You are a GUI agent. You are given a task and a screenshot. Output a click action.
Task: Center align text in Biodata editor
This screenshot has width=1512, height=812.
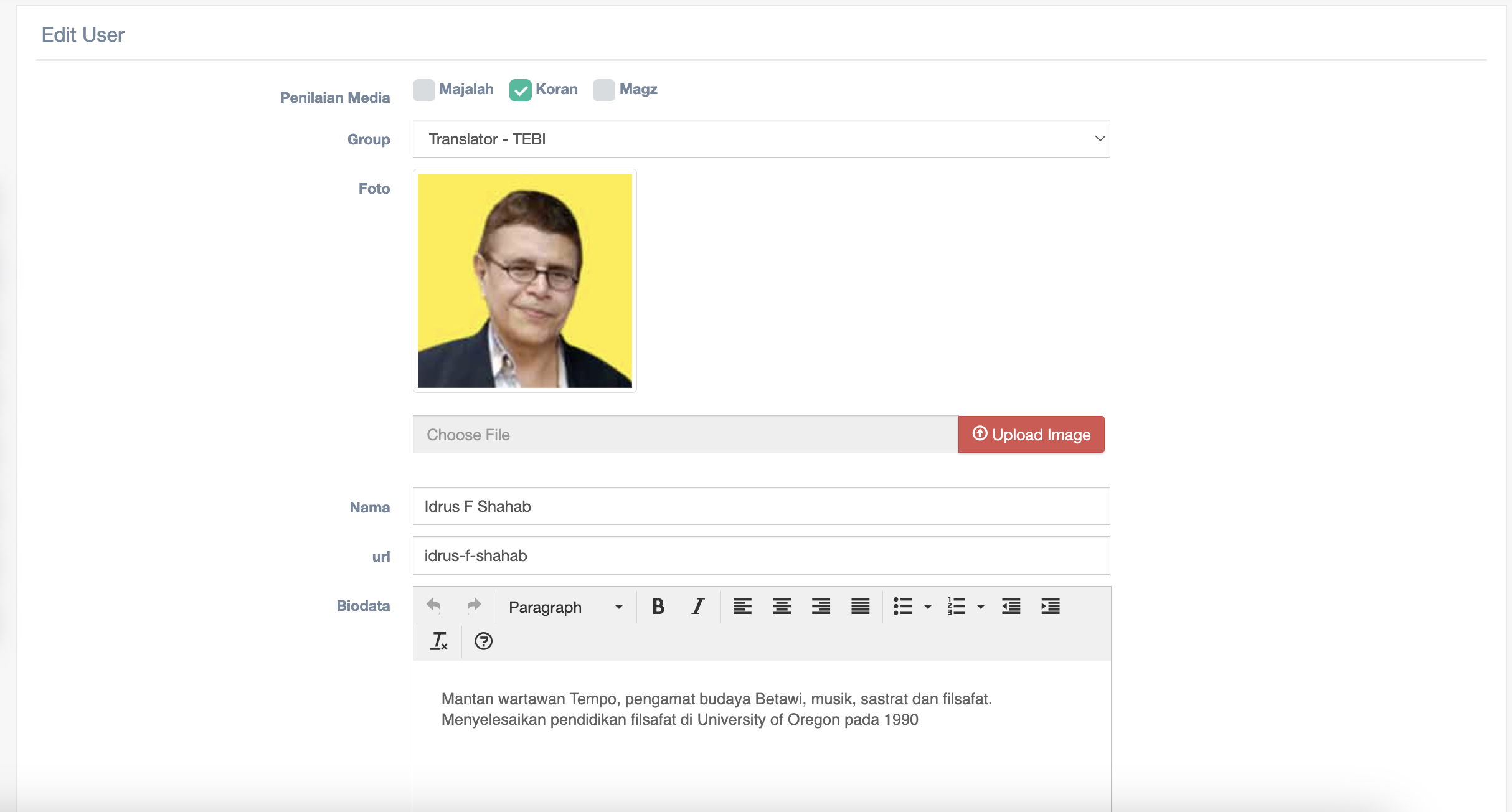click(782, 606)
